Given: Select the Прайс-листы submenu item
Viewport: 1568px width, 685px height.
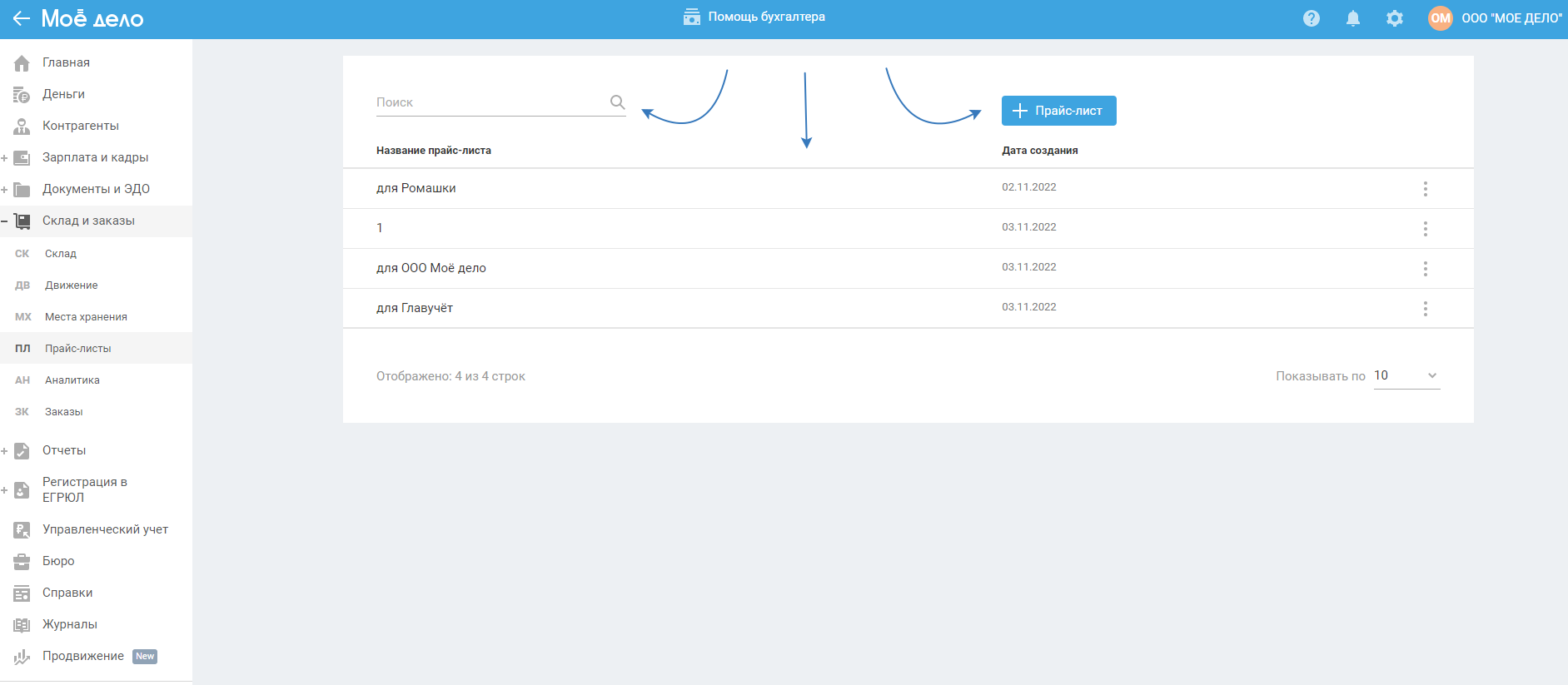Looking at the screenshot, I should click(78, 349).
